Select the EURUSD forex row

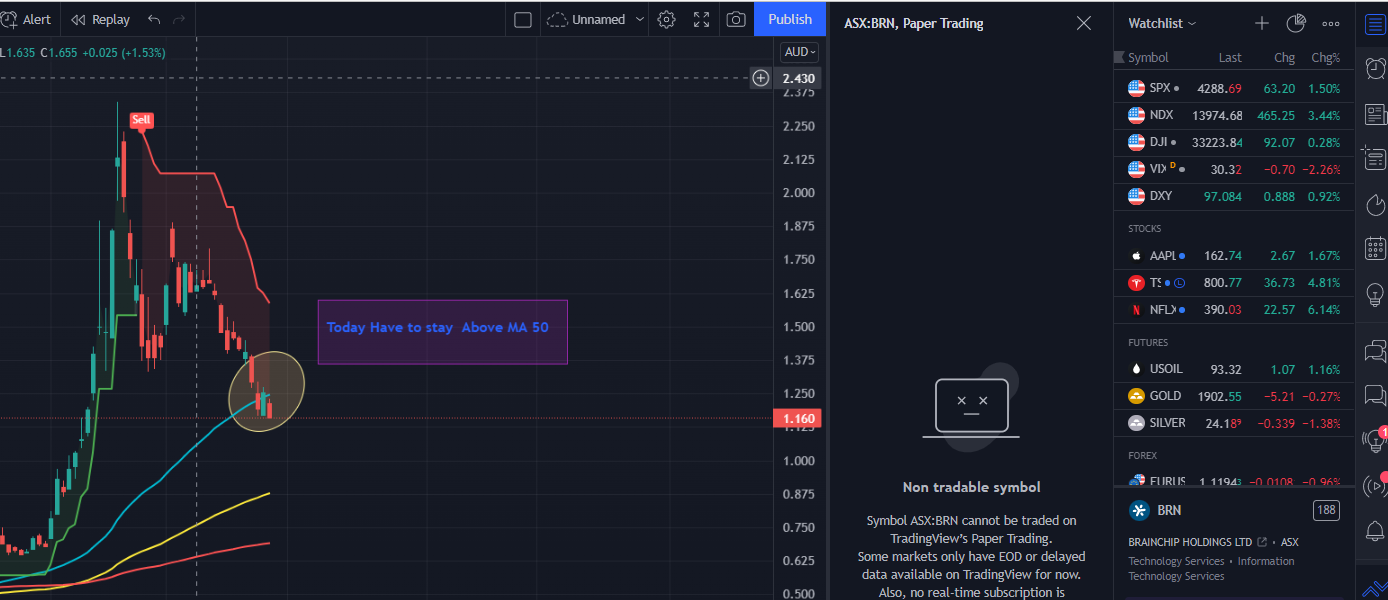point(1234,480)
